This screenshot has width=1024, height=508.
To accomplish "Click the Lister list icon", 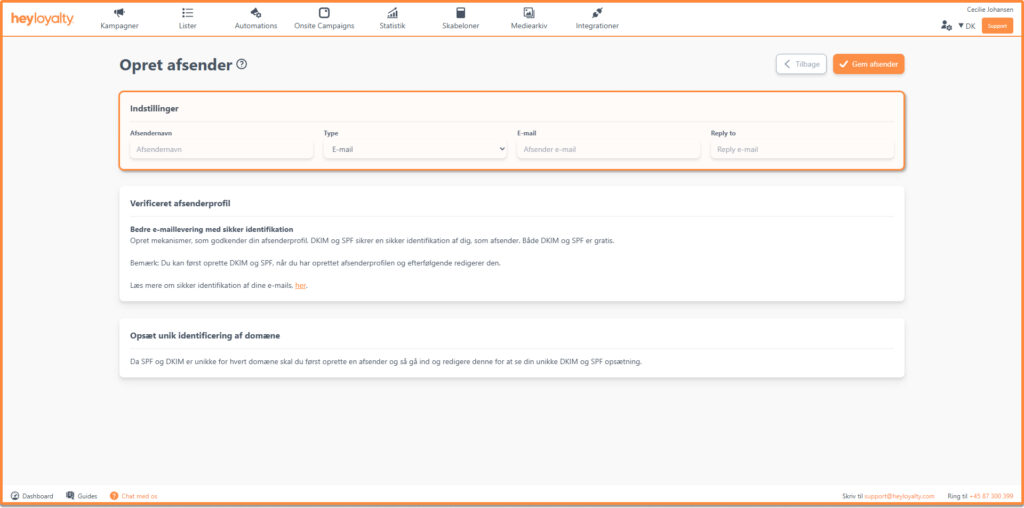I will [x=187, y=13].
